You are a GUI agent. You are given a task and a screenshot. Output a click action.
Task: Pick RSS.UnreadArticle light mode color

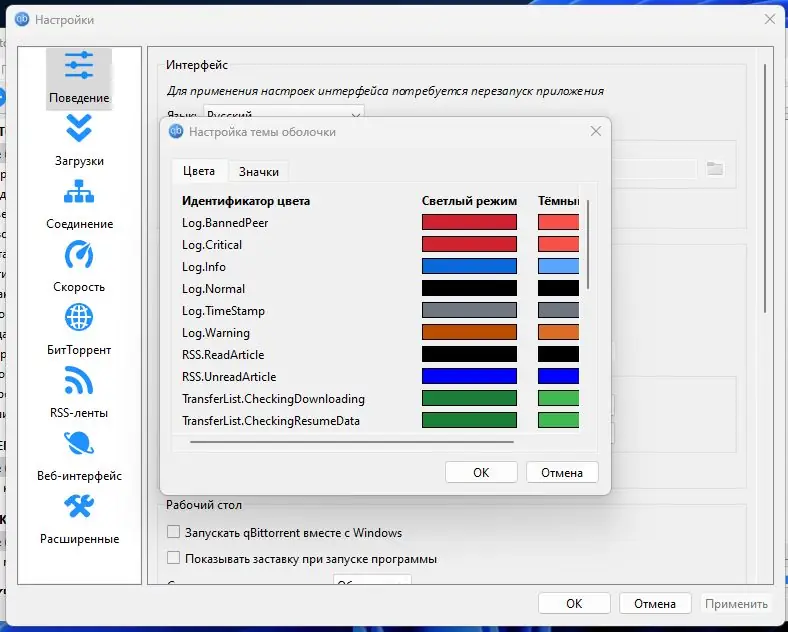point(469,376)
